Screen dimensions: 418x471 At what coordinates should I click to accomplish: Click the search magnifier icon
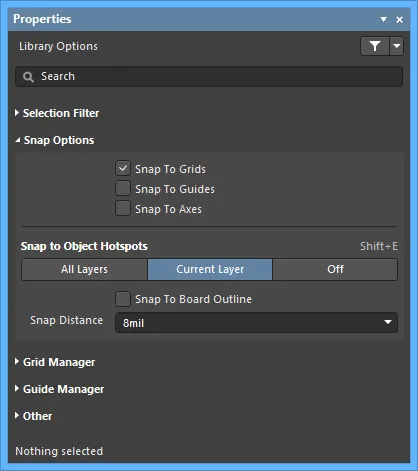(x=28, y=77)
